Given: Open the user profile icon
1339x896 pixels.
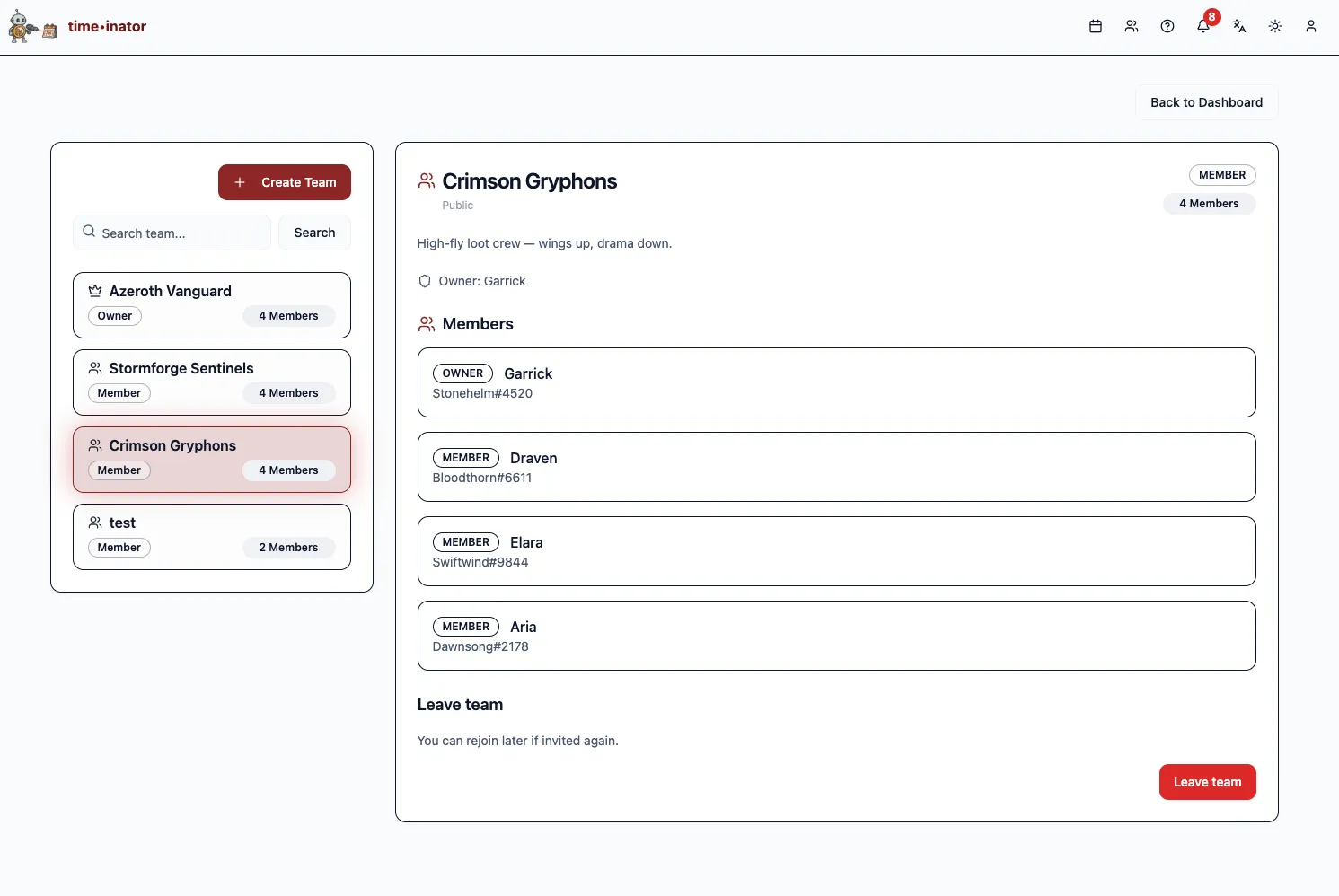Looking at the screenshot, I should [1310, 27].
